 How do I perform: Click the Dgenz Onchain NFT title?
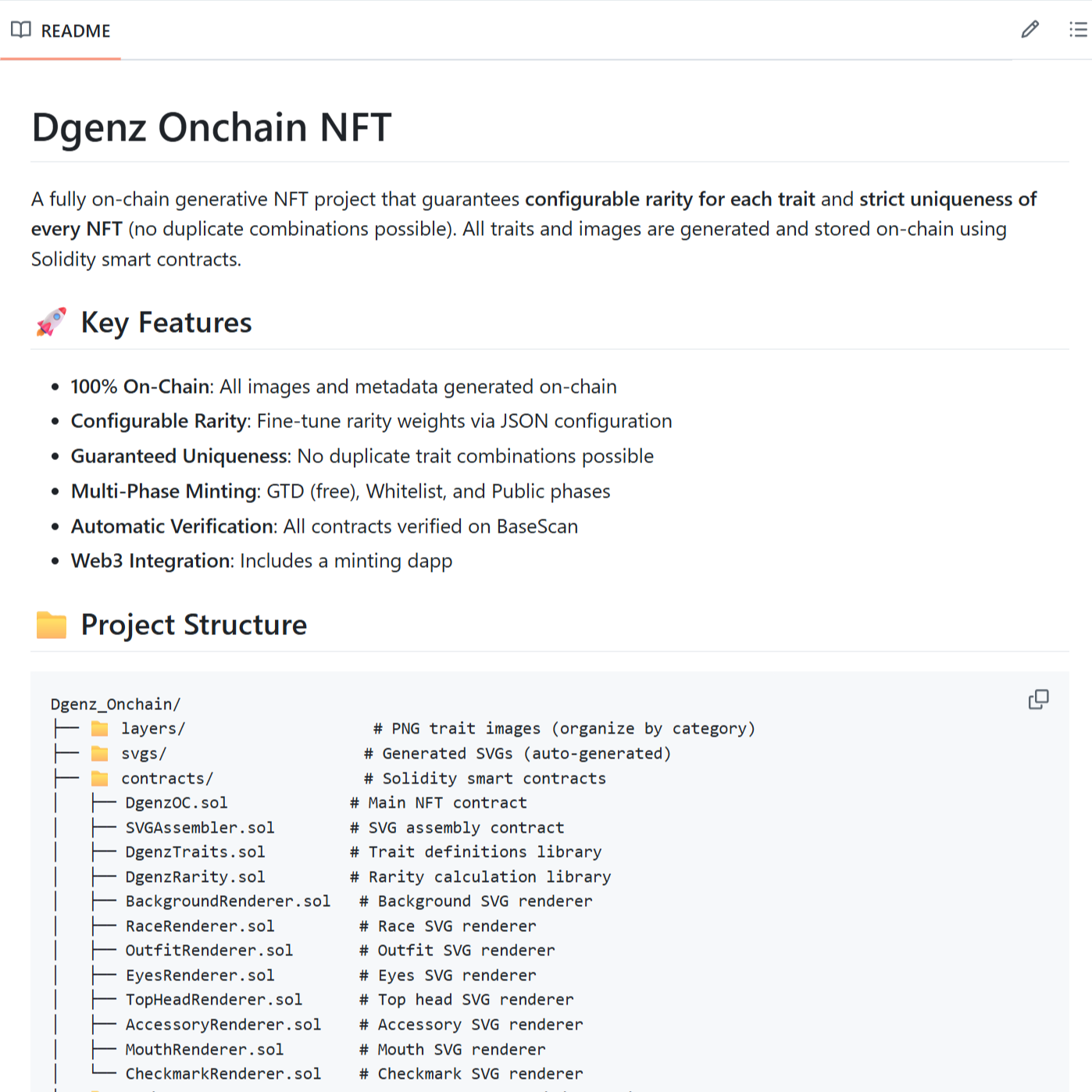tap(211, 127)
